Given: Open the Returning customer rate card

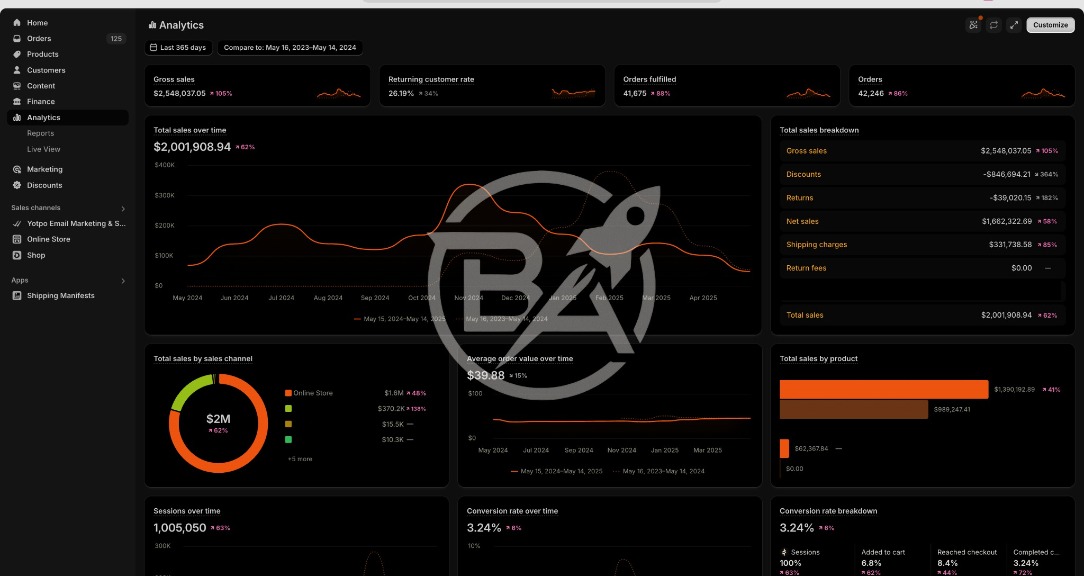Looking at the screenshot, I should coord(492,86).
